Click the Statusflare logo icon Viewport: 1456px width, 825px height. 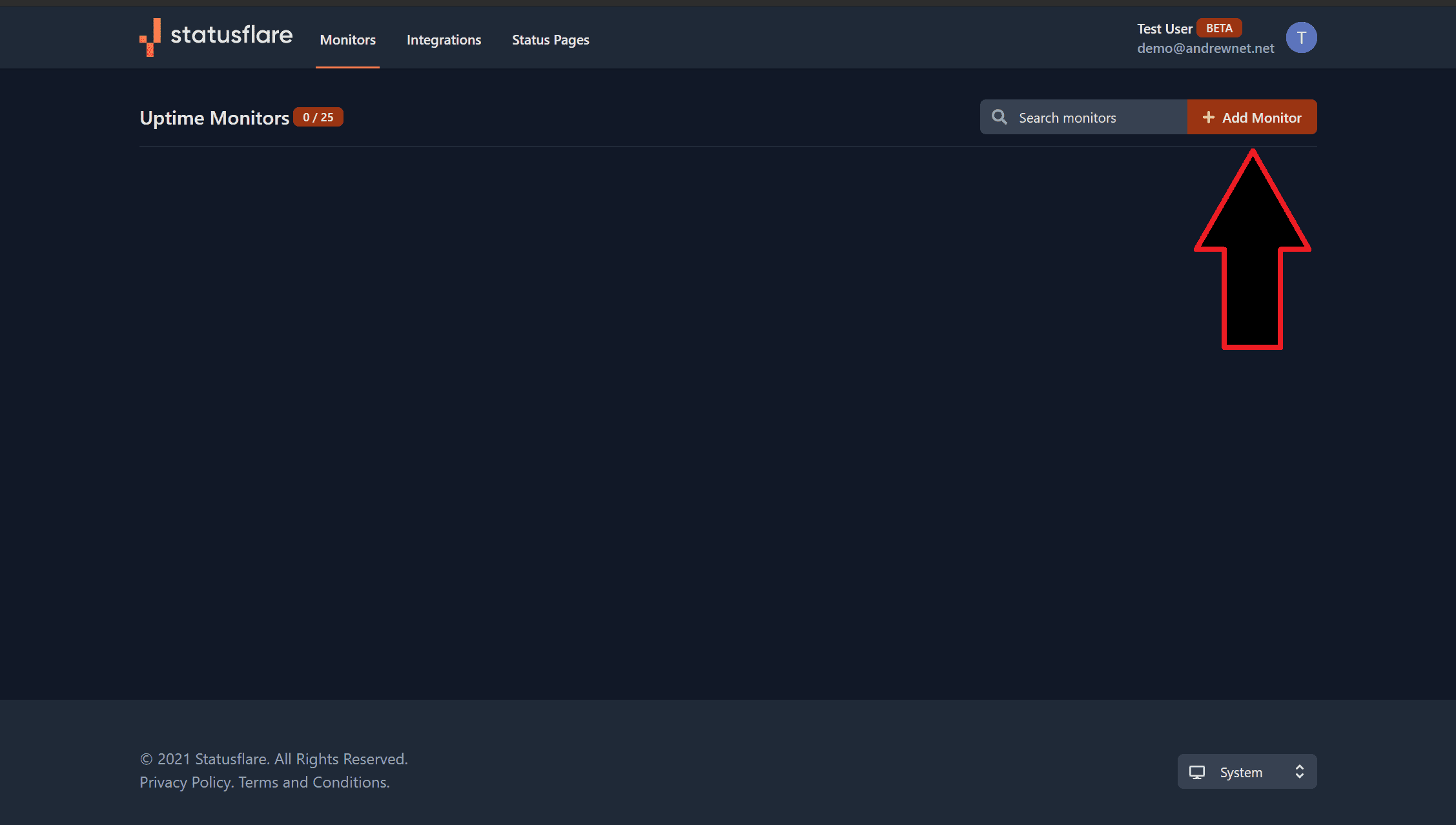(150, 37)
